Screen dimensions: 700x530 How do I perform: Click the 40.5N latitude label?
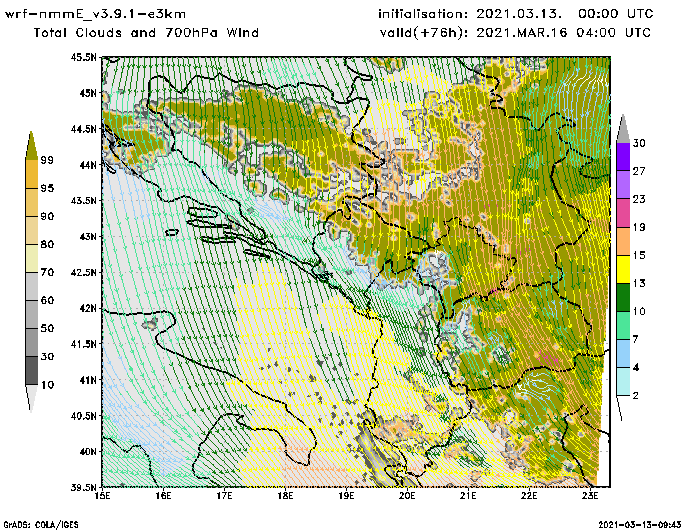pos(83,416)
